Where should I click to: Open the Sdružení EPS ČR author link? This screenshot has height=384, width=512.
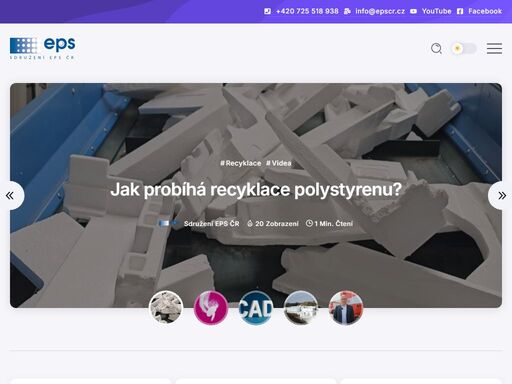[212, 224]
